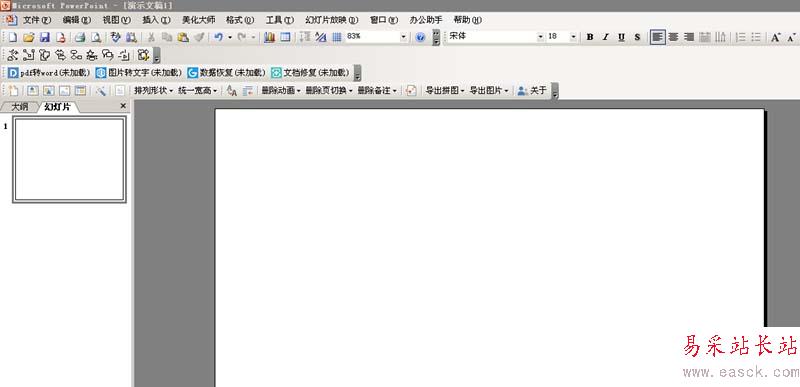Switch to the 大纲 outline tab
Viewport: 800px width, 387px height.
point(19,107)
